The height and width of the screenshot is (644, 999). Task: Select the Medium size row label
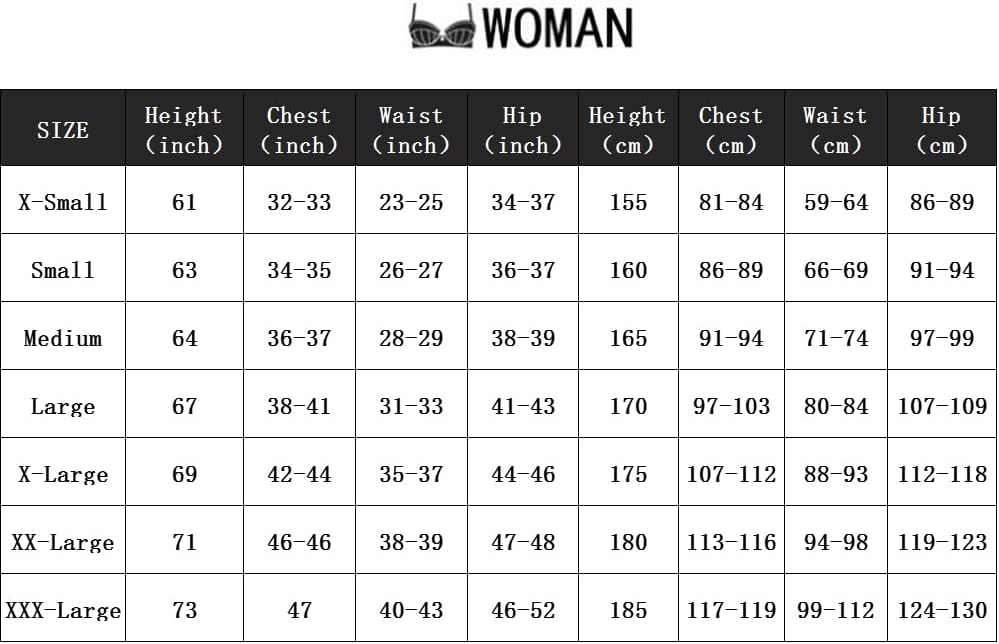(63, 338)
